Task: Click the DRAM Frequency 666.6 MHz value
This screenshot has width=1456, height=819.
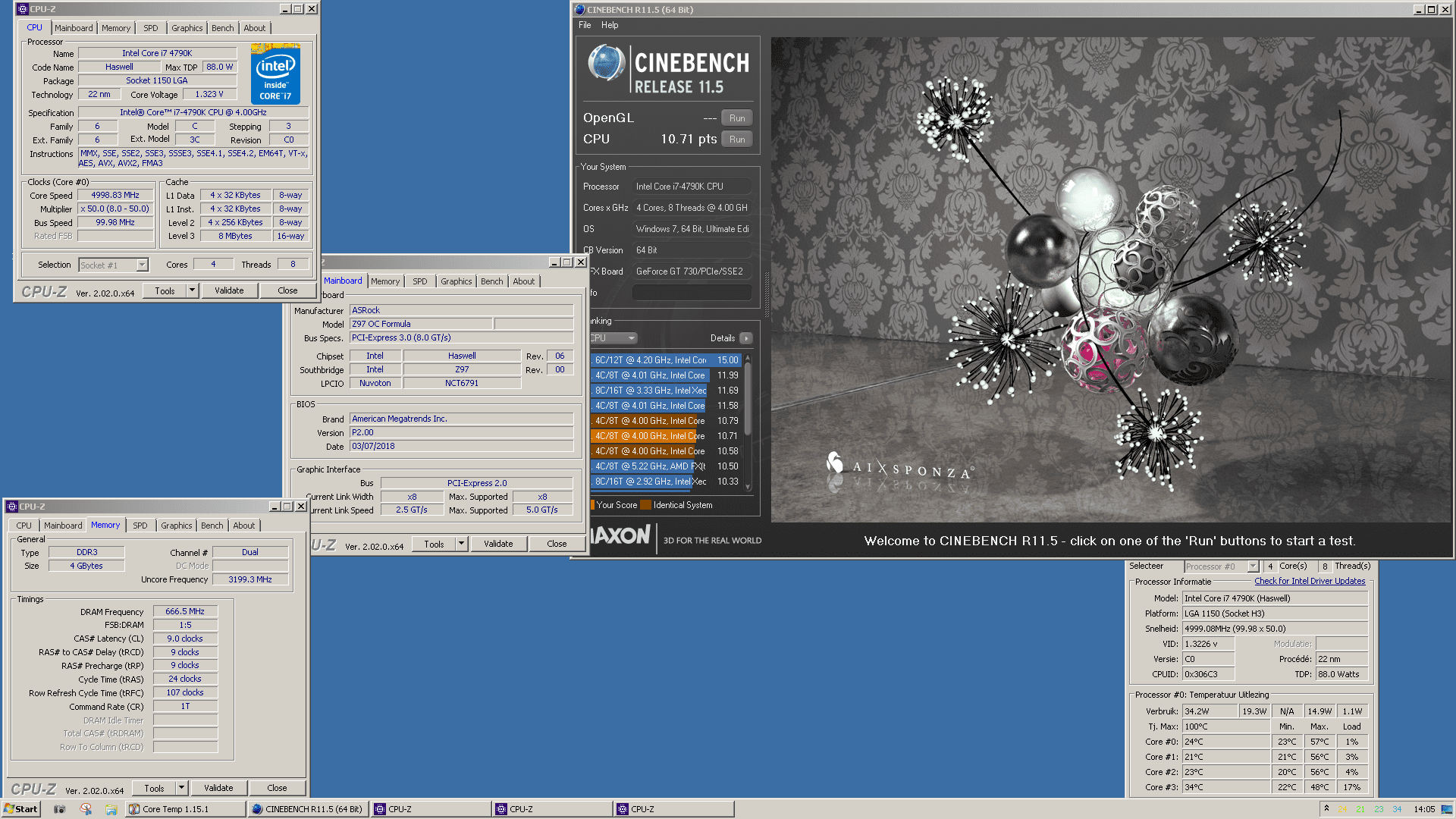Action: pyautogui.click(x=185, y=612)
